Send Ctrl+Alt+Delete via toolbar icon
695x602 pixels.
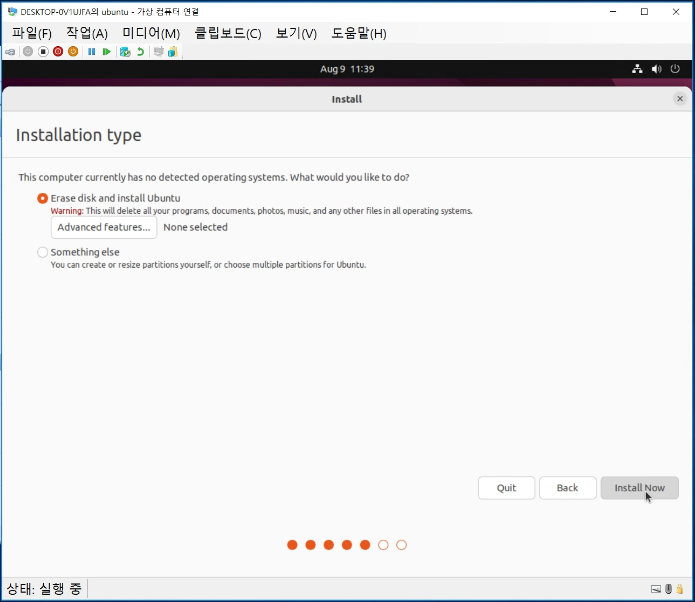[10, 52]
